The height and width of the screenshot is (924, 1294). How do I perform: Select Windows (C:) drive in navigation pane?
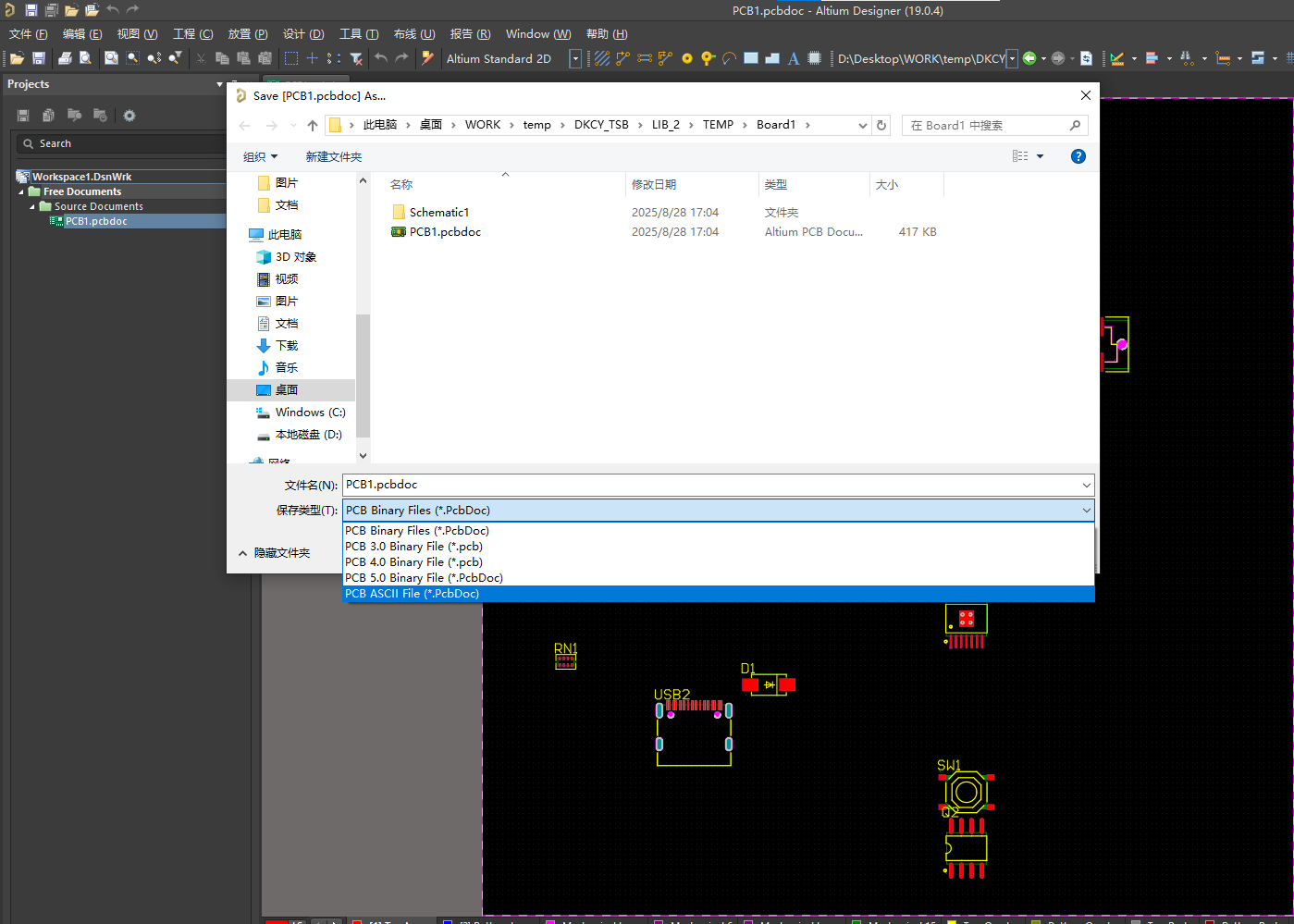(310, 413)
